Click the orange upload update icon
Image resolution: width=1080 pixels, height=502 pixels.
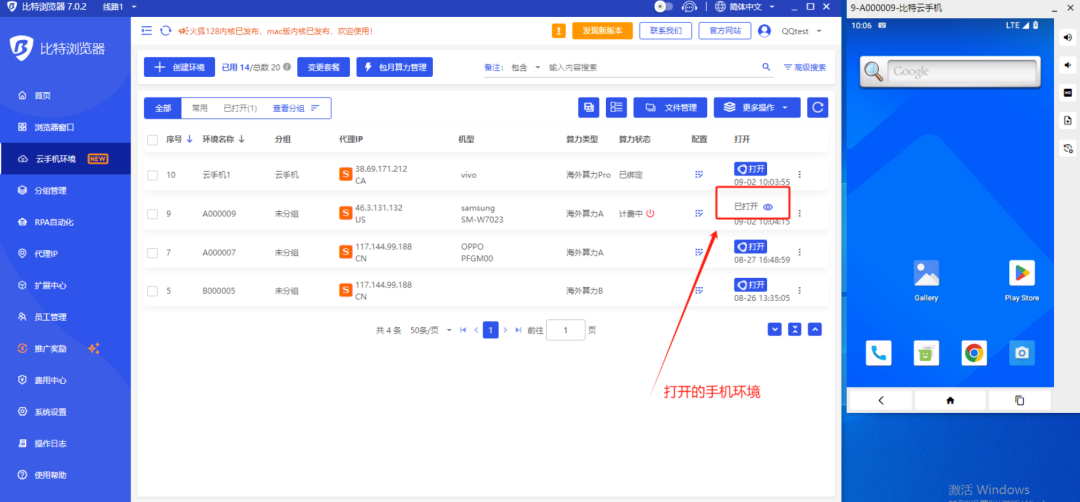point(559,31)
